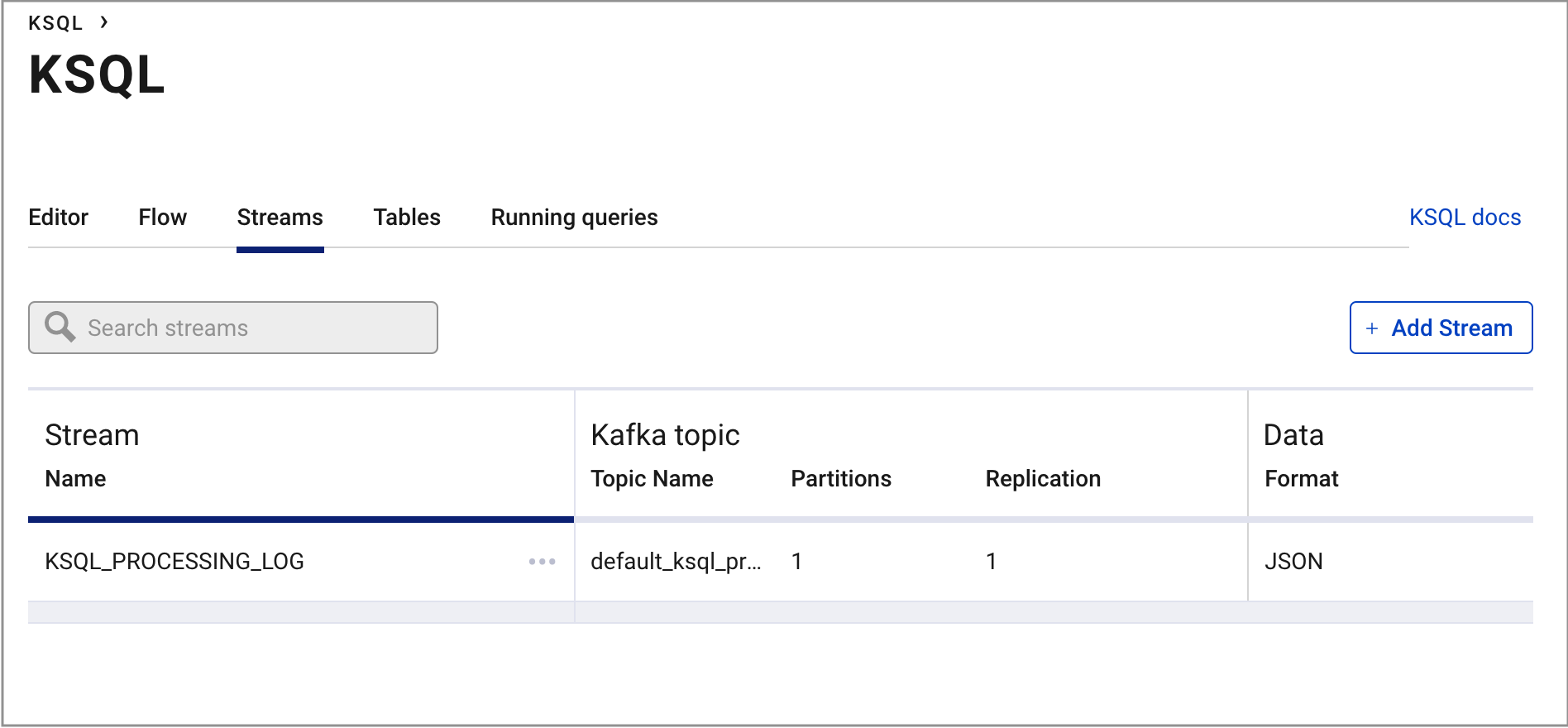
Task: Switch to the Editor tab
Action: tap(58, 218)
